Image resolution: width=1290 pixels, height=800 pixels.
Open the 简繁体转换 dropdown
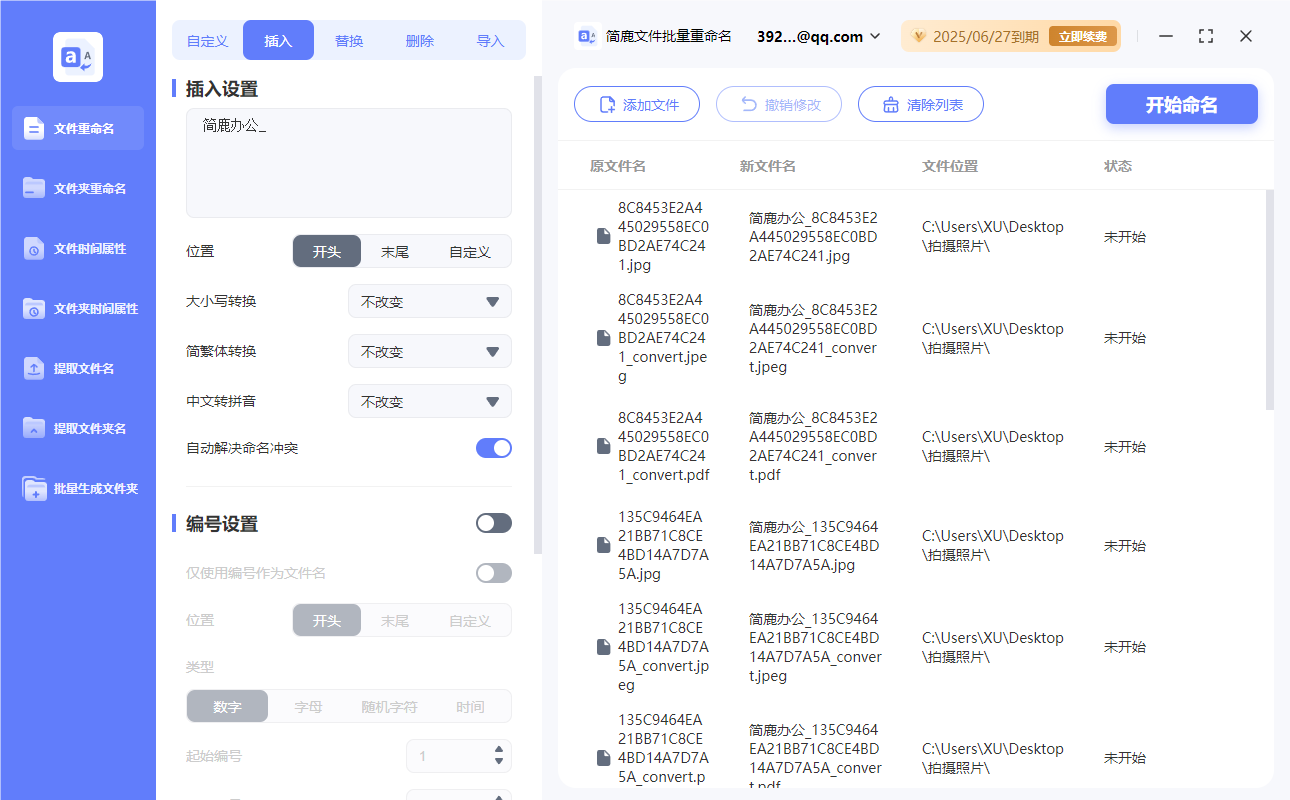click(x=429, y=351)
